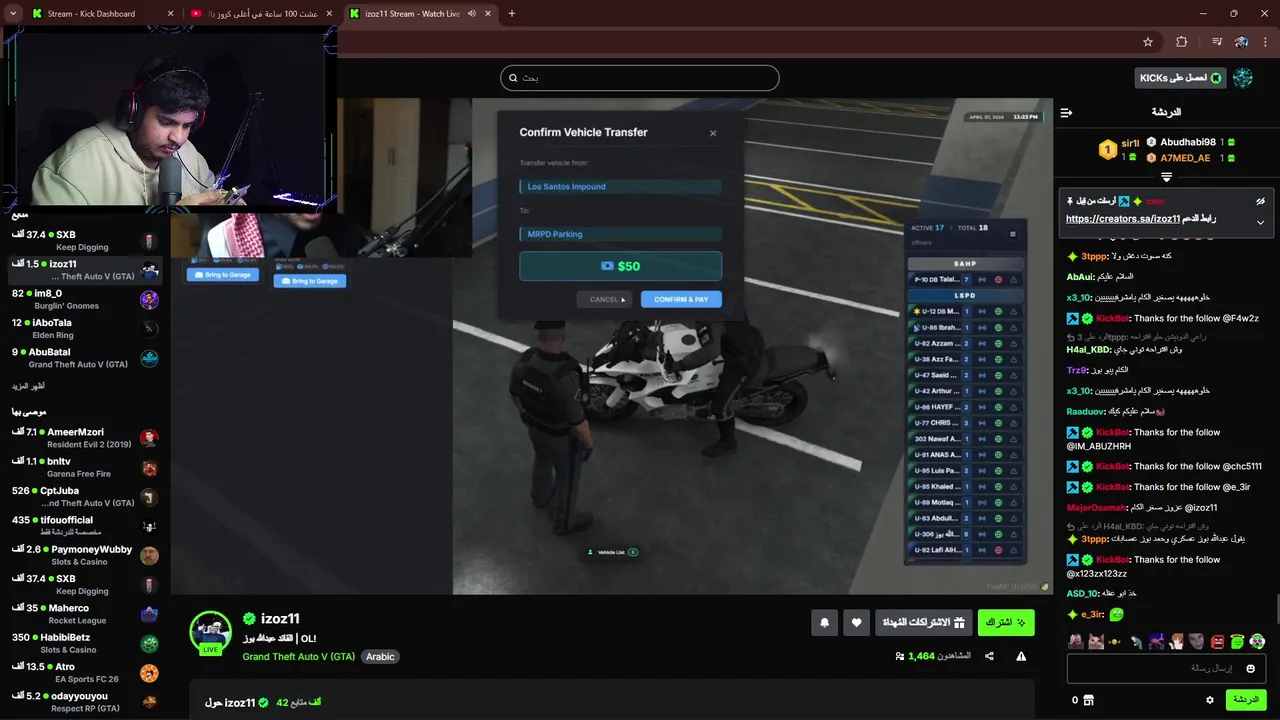Click the green Subscribe button
The image size is (1280, 720).
[x=1006, y=622]
